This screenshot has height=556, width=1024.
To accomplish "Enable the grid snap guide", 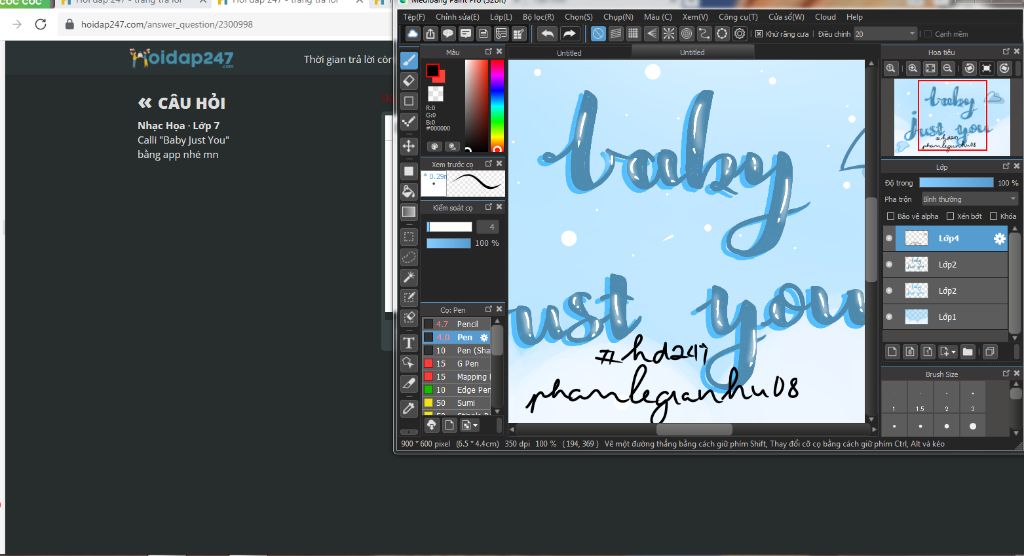I will [x=633, y=33].
